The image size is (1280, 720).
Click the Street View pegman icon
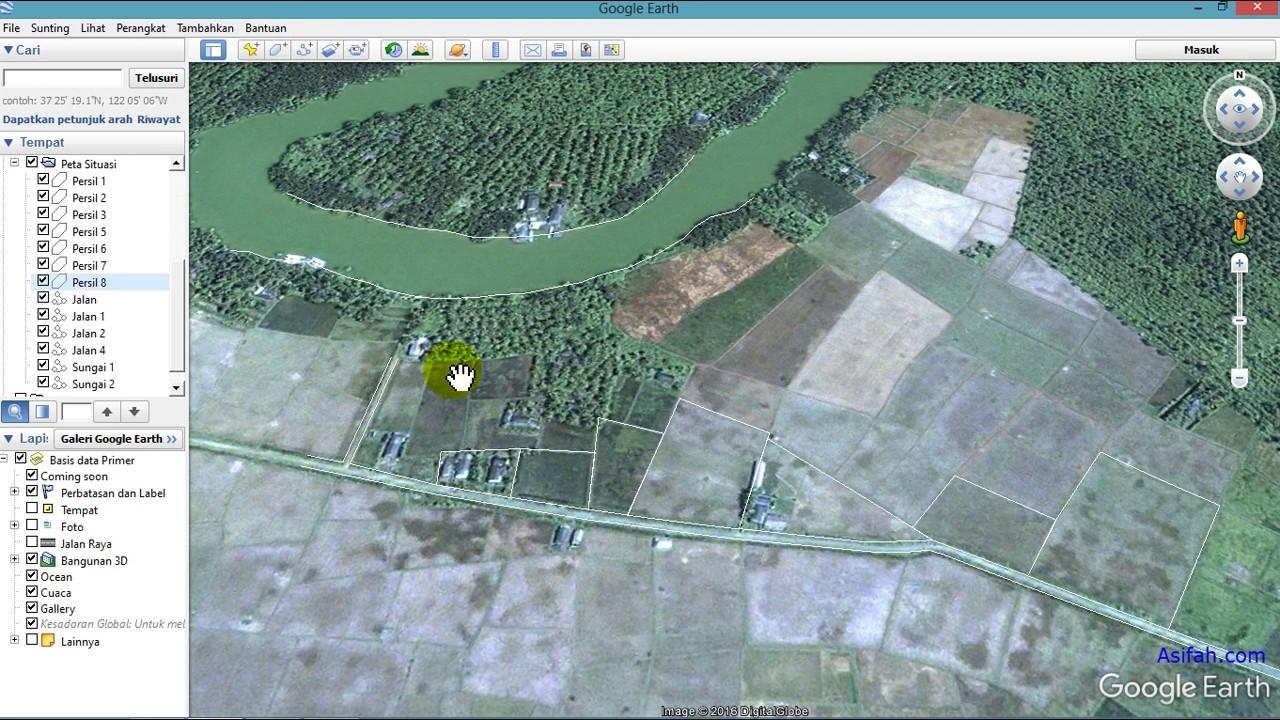[x=1240, y=227]
